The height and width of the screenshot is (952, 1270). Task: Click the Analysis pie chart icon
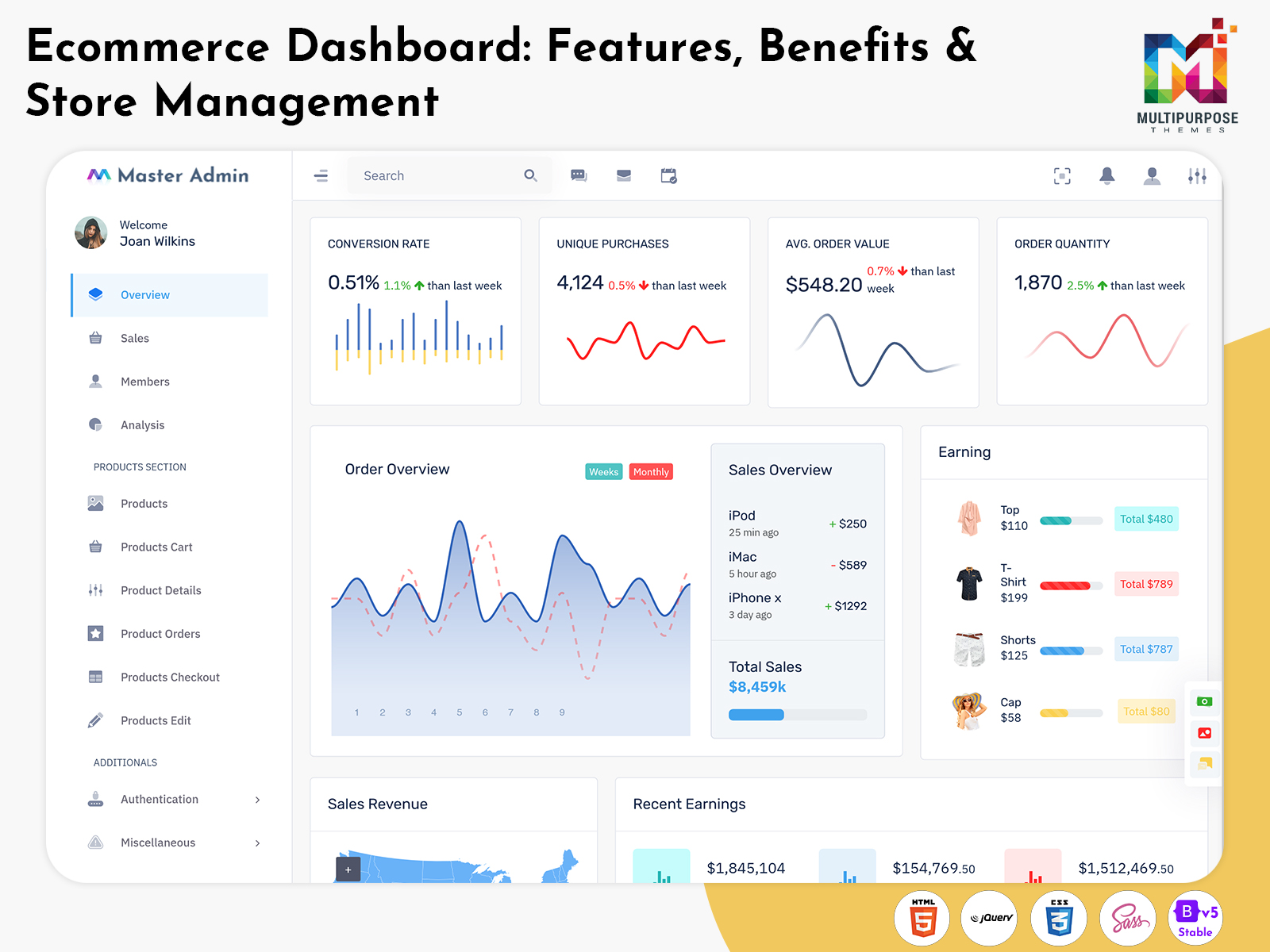pos(96,424)
